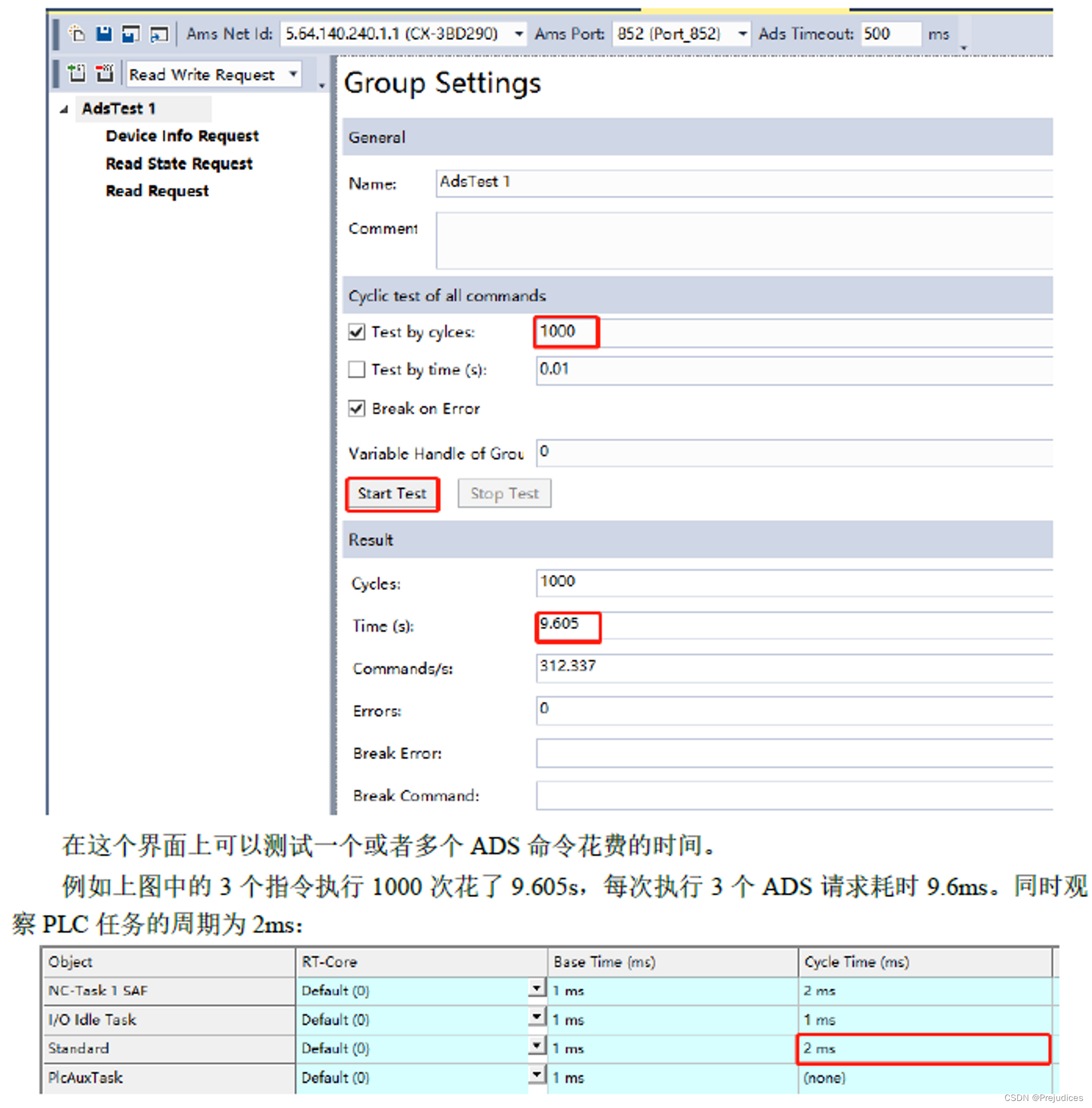The image size is (1092, 1108).
Task: Click the Start Test button
Action: tap(392, 494)
